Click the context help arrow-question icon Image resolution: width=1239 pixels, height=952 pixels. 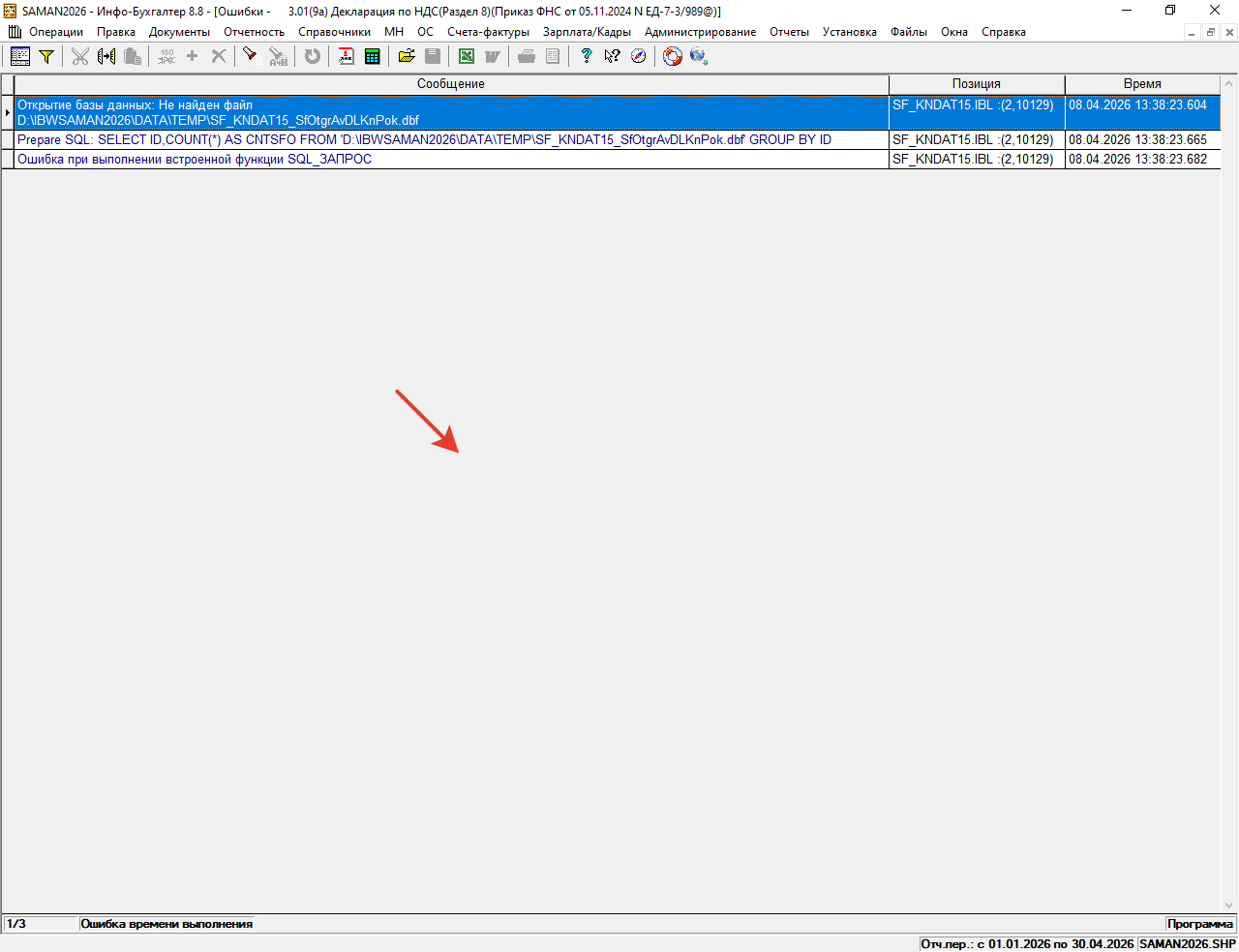612,56
